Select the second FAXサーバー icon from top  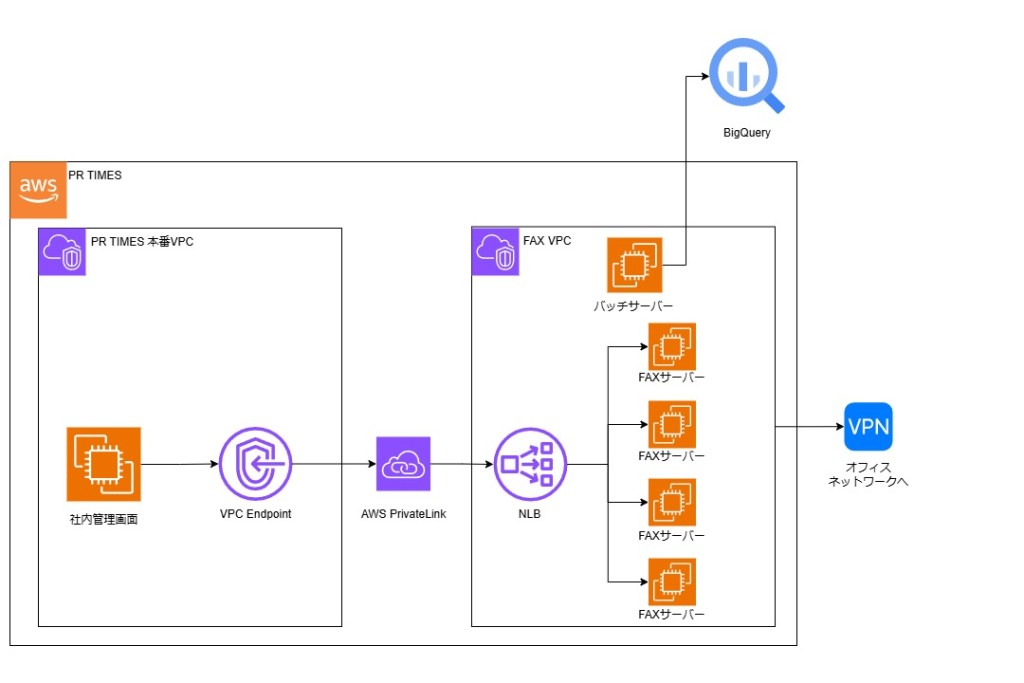(x=672, y=425)
